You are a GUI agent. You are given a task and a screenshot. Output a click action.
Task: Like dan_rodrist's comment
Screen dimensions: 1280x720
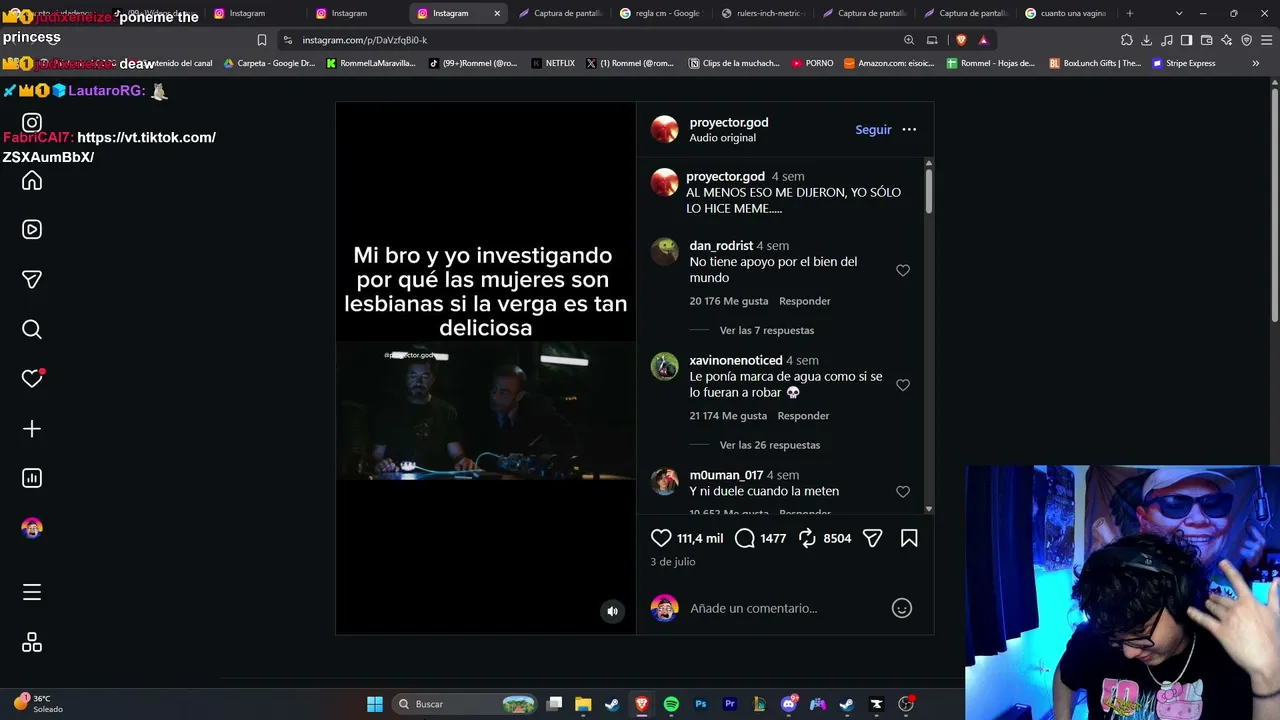point(903,270)
